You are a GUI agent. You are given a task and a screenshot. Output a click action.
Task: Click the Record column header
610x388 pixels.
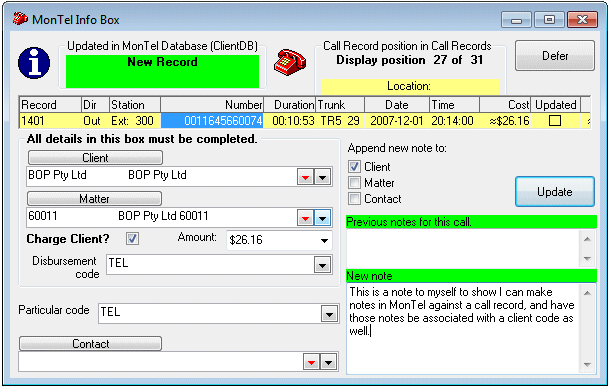coord(50,105)
